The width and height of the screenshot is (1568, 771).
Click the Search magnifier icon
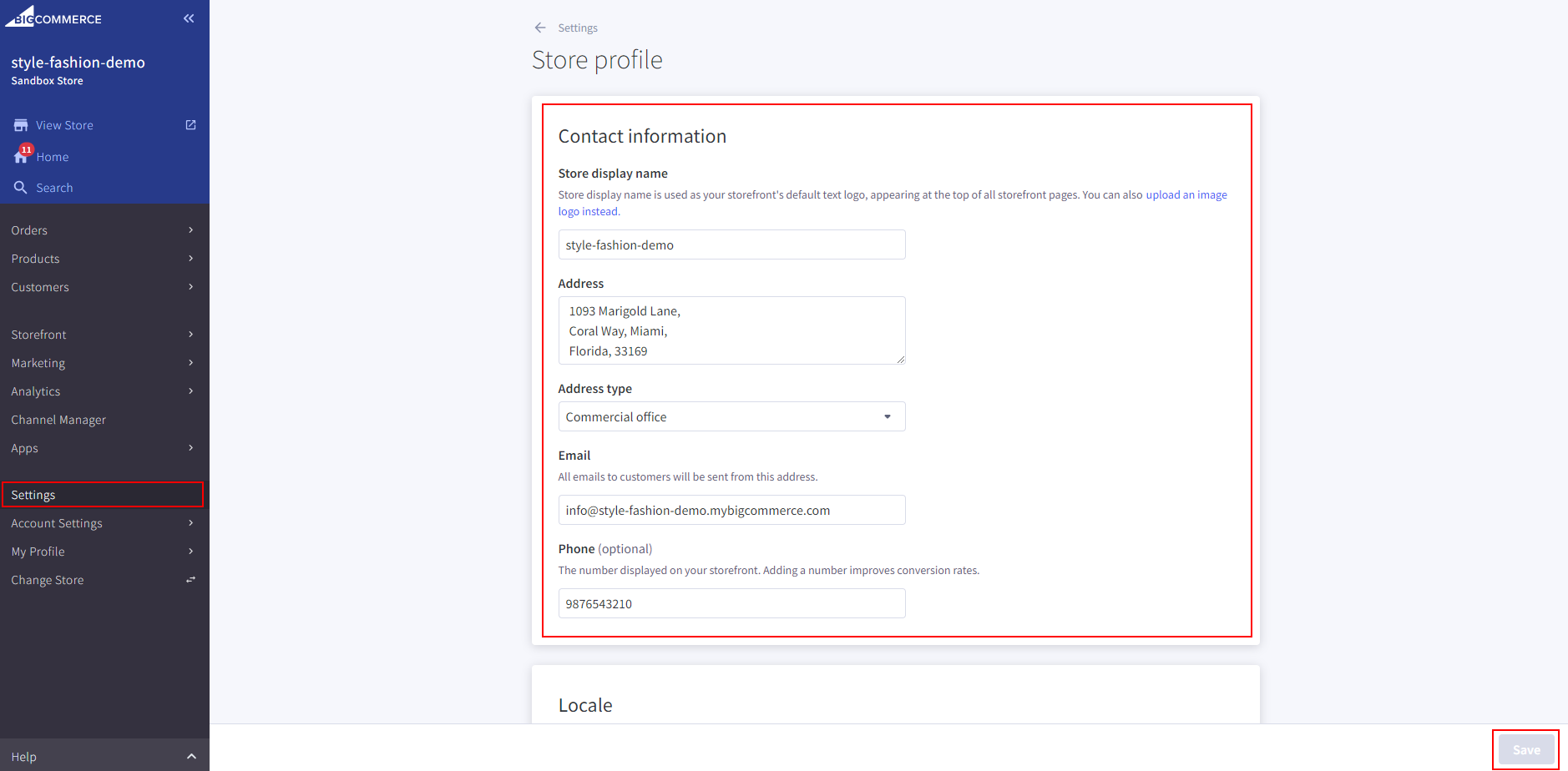[21, 188]
